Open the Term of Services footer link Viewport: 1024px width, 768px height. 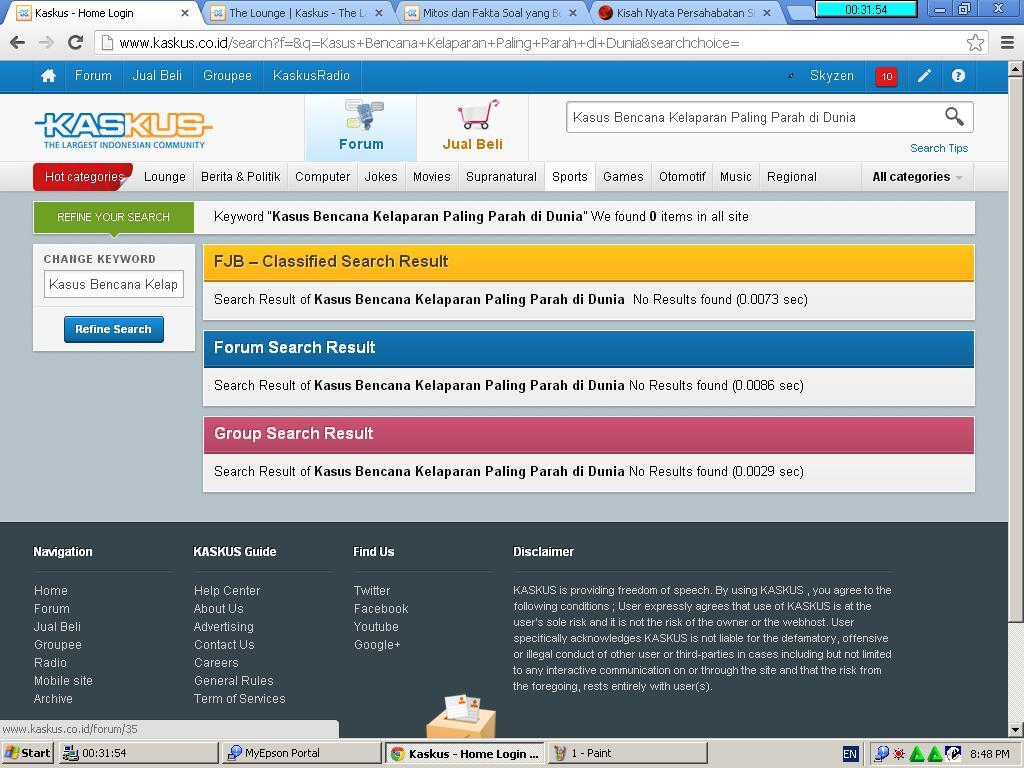tap(239, 699)
